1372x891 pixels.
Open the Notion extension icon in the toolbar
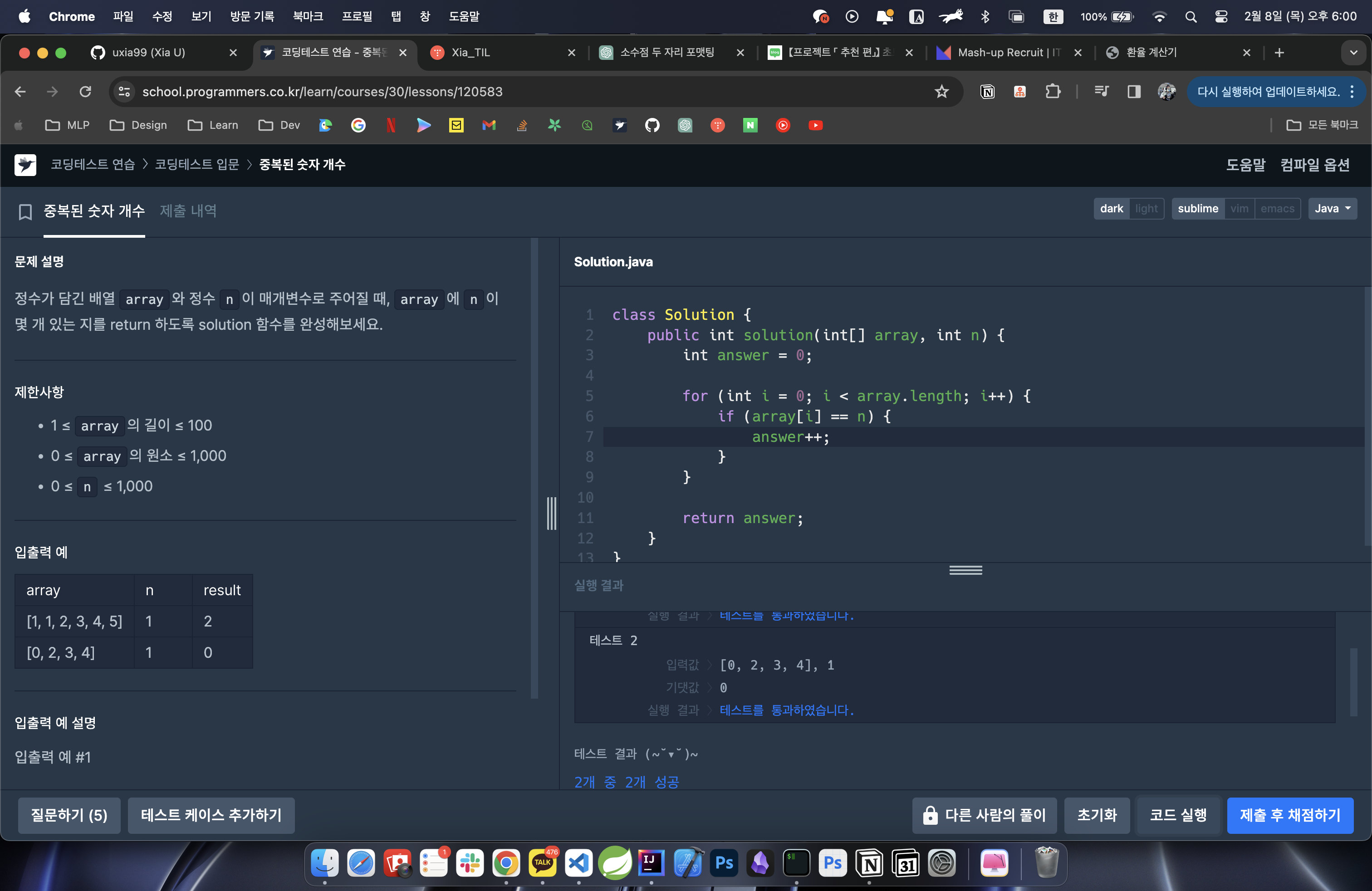987,92
